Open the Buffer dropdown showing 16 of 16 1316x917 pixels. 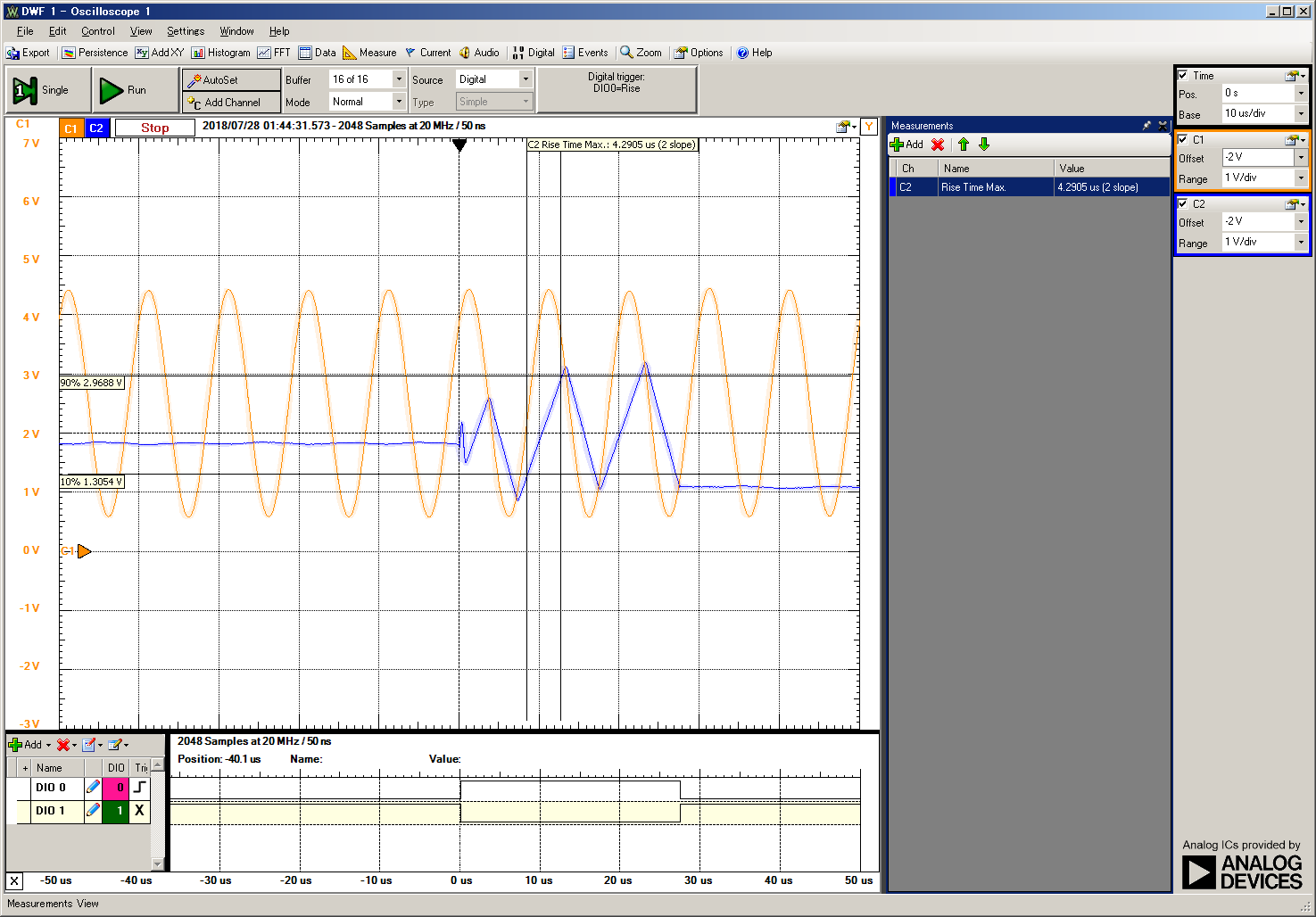(399, 79)
